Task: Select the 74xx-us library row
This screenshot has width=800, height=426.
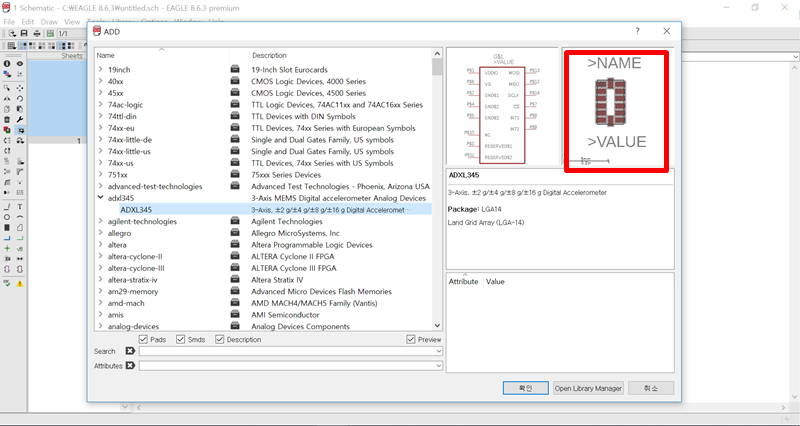Action: (x=263, y=163)
